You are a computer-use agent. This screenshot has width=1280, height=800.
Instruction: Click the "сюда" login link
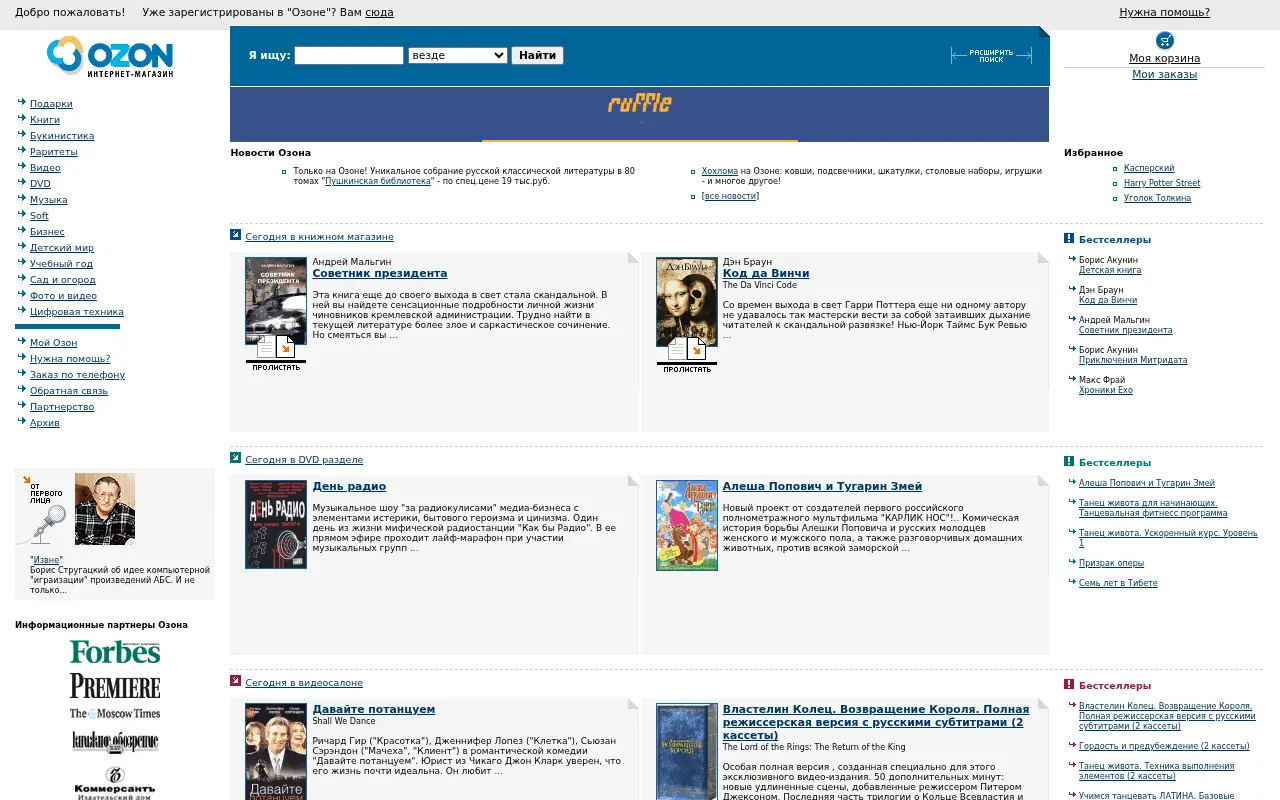[x=379, y=13]
